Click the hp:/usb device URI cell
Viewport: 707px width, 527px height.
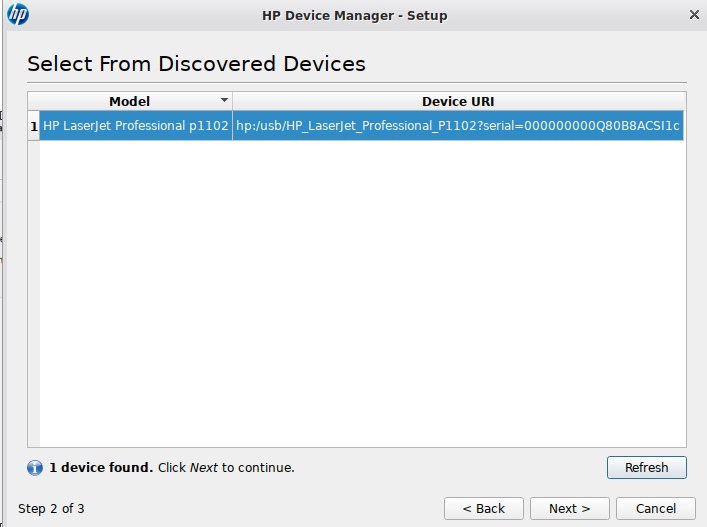[x=458, y=126]
